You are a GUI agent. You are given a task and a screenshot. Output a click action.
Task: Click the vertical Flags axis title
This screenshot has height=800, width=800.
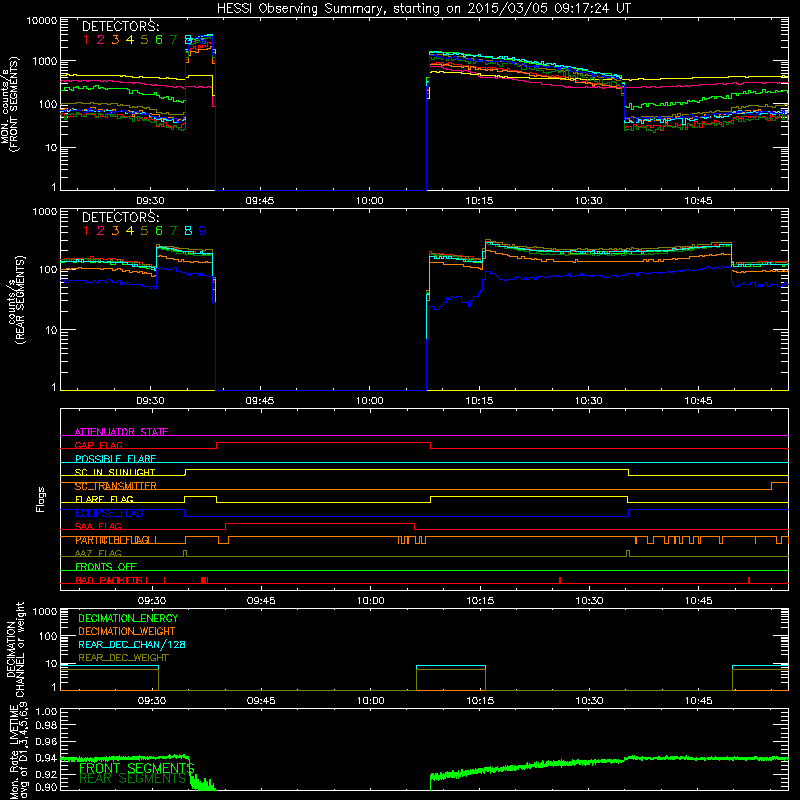41,499
